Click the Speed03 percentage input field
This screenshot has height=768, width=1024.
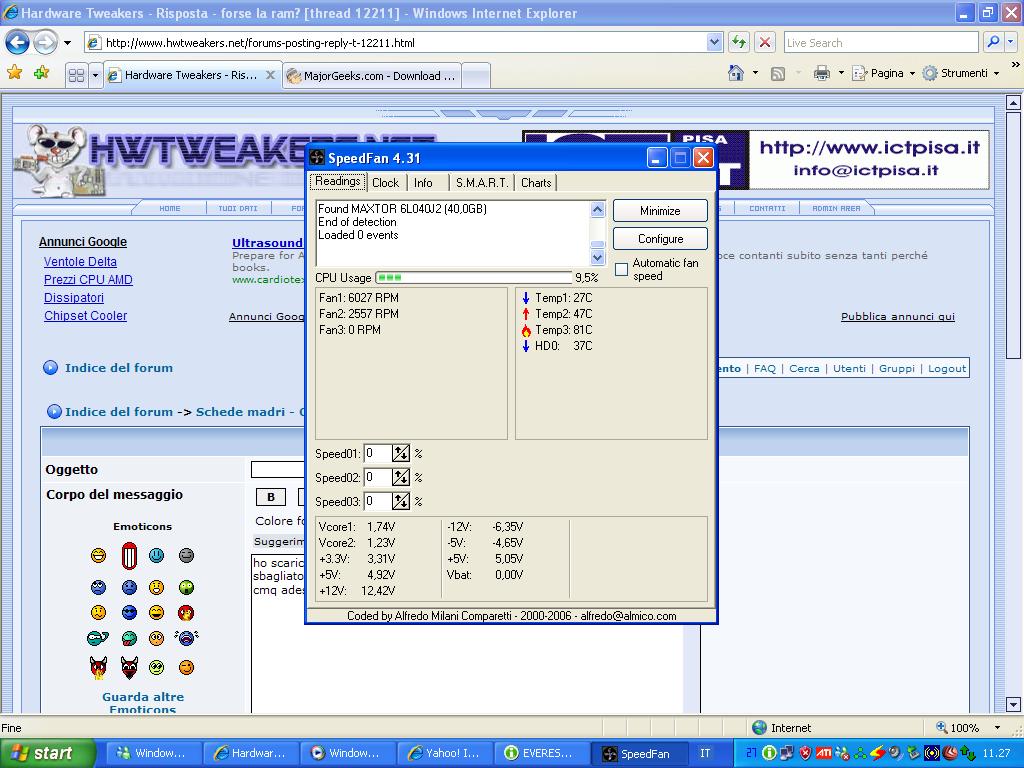pos(377,502)
